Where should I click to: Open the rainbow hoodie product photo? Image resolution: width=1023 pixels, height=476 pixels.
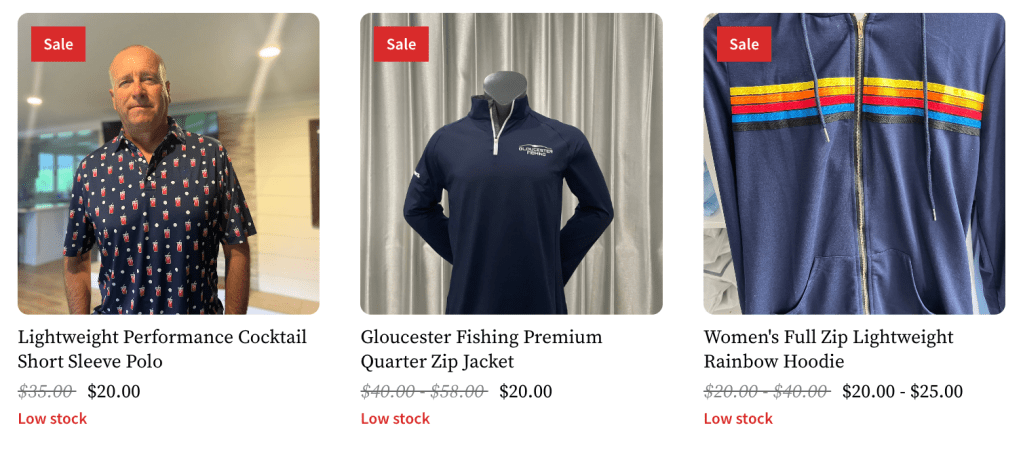point(854,164)
